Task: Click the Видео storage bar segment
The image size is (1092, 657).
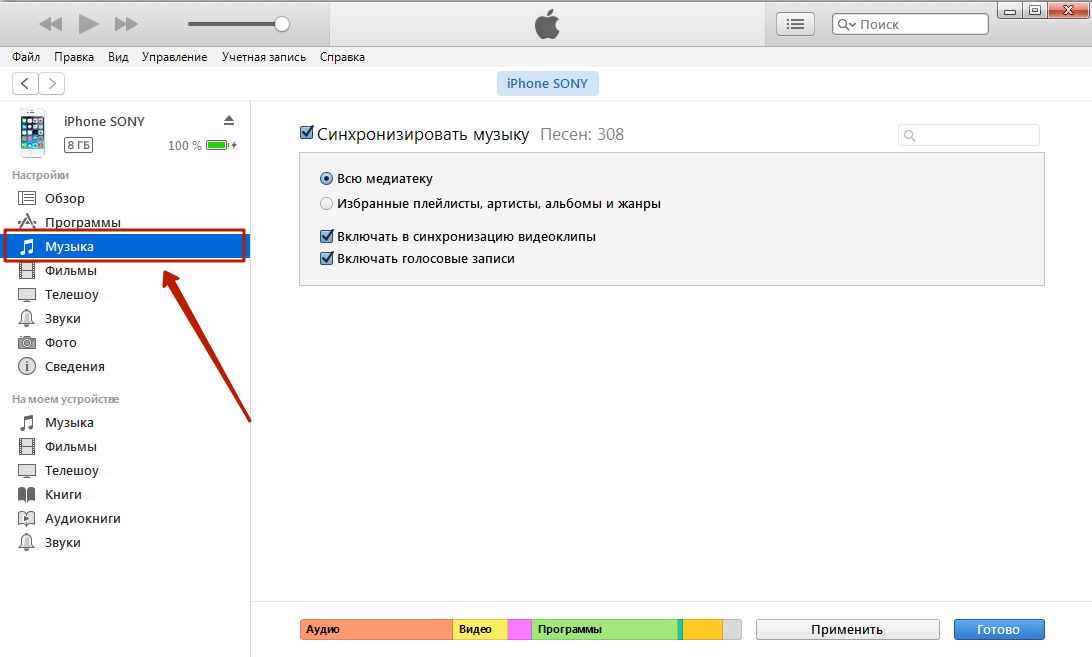Action: click(x=480, y=629)
